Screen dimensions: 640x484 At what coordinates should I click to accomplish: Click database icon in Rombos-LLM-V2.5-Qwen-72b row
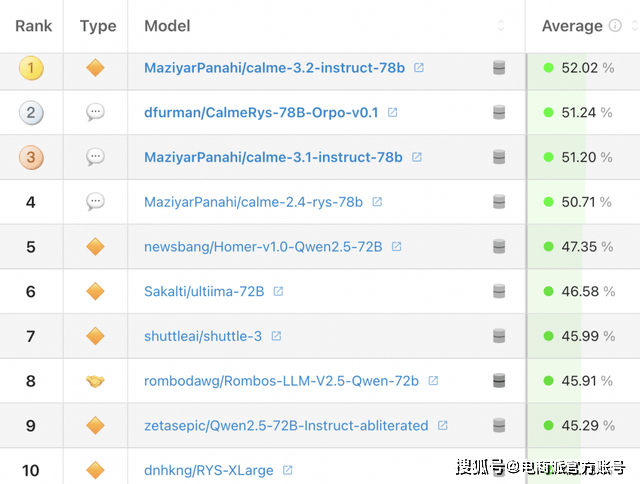[x=499, y=381]
